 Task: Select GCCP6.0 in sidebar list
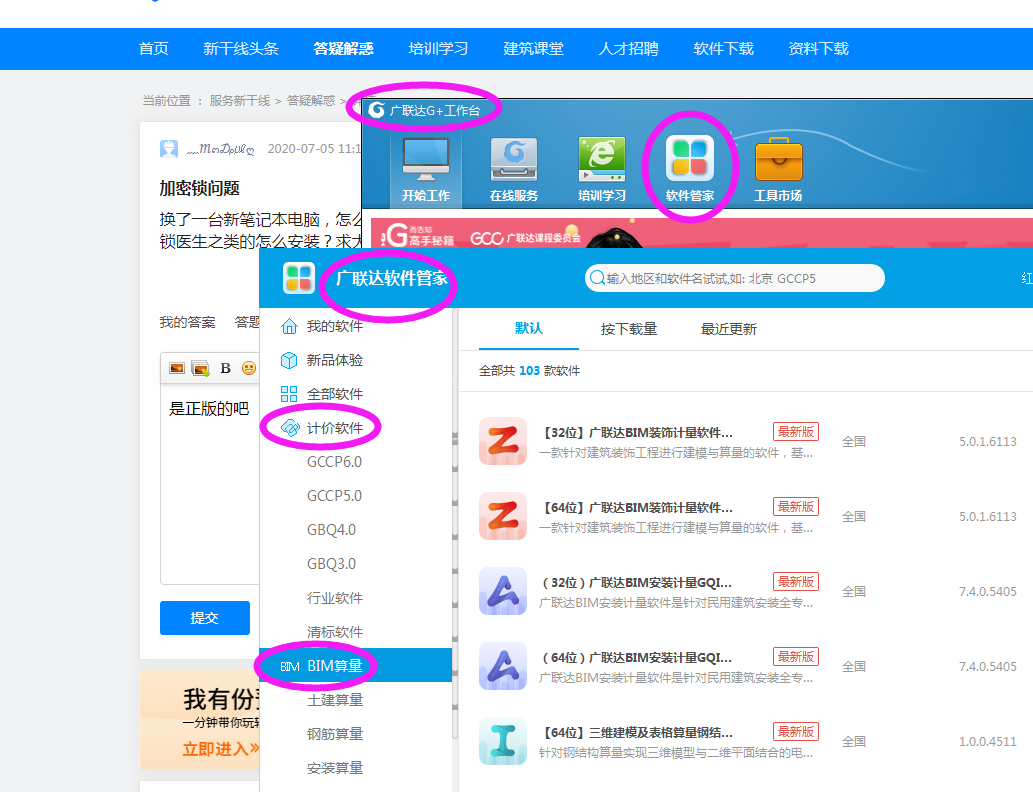click(x=334, y=462)
